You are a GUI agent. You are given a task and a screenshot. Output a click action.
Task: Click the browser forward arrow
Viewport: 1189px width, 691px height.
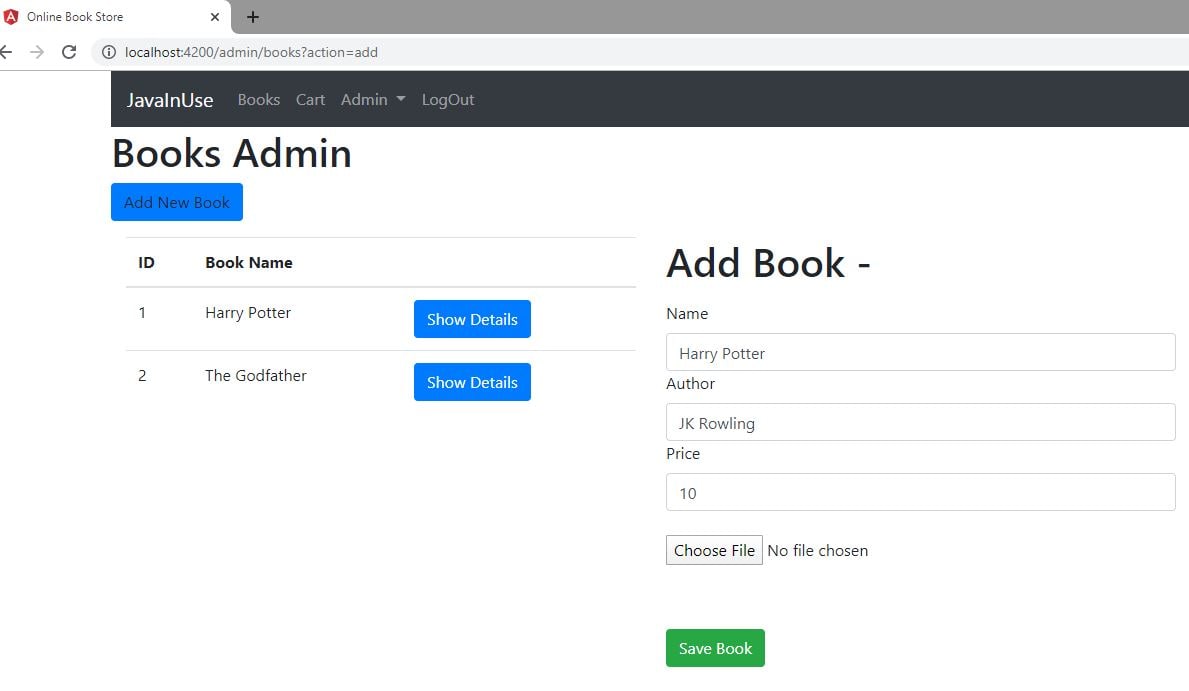[37, 52]
